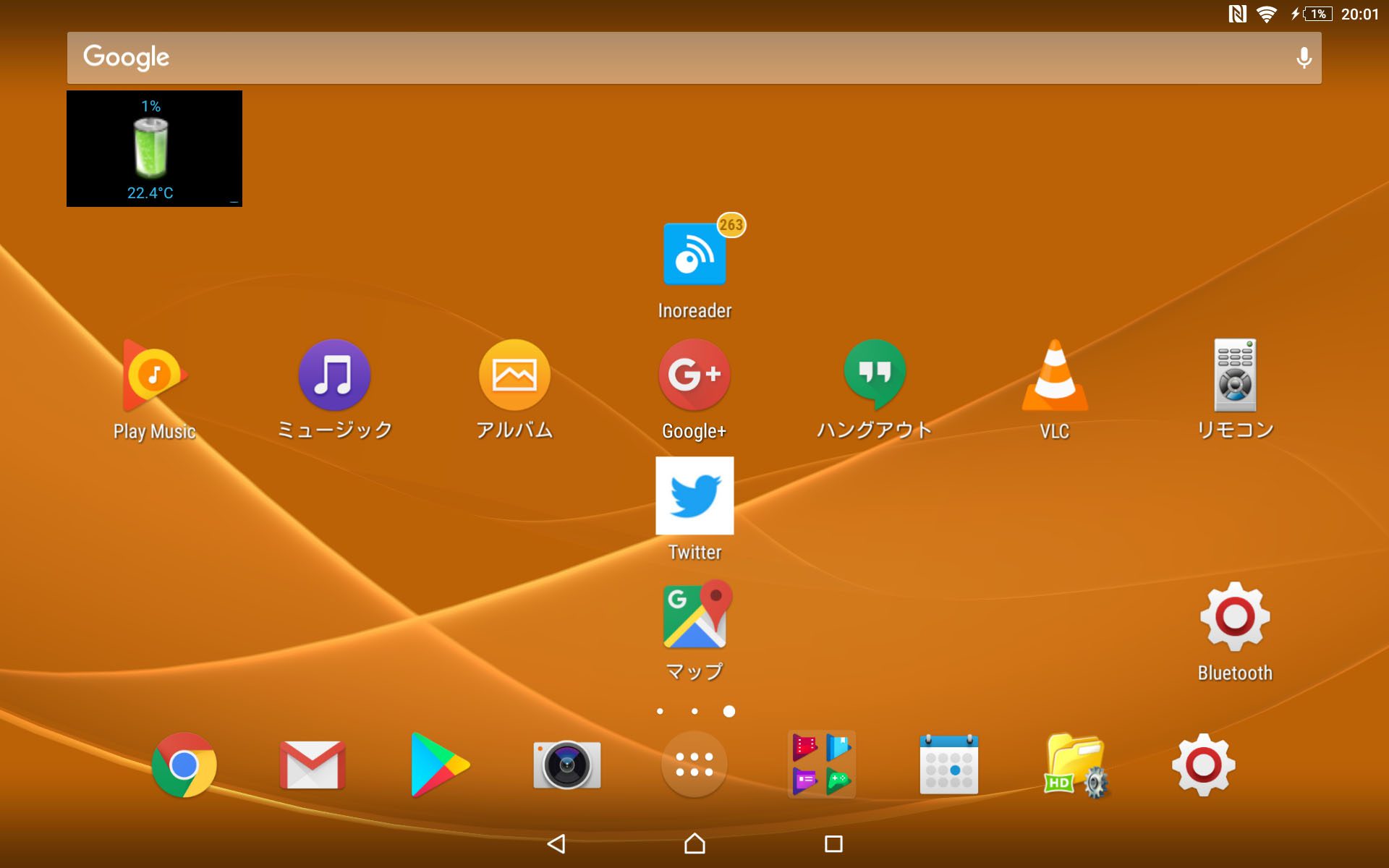Open the purple ミュージック music app

tap(334, 375)
